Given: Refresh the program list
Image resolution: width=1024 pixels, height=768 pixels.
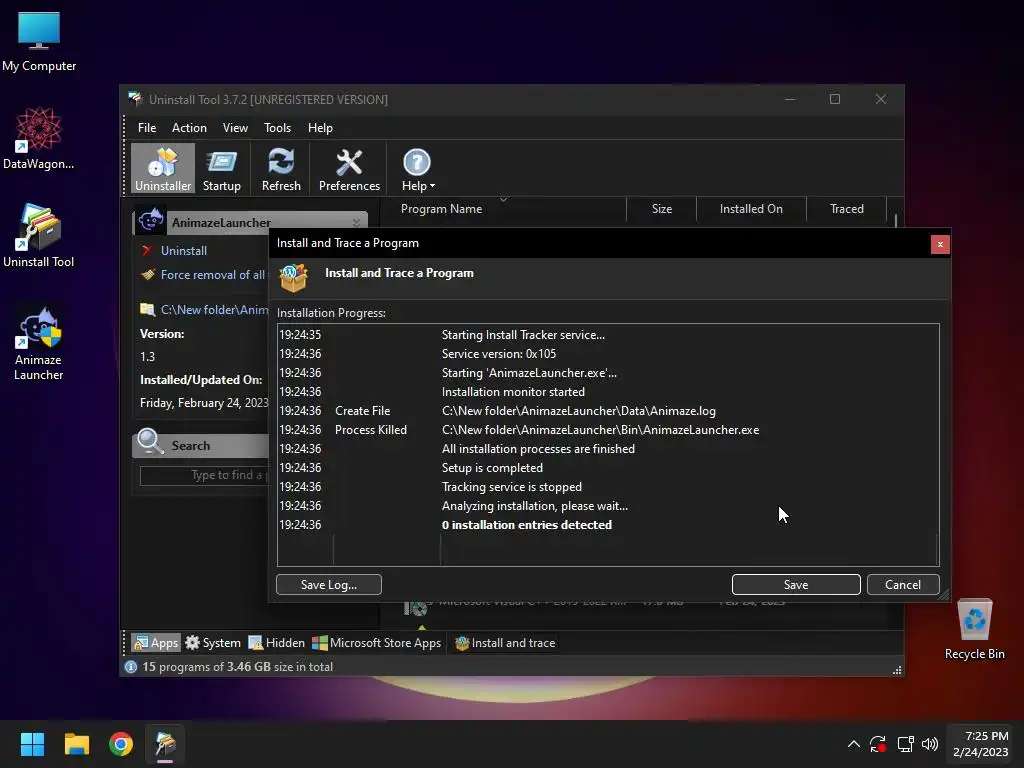Looking at the screenshot, I should [x=281, y=169].
